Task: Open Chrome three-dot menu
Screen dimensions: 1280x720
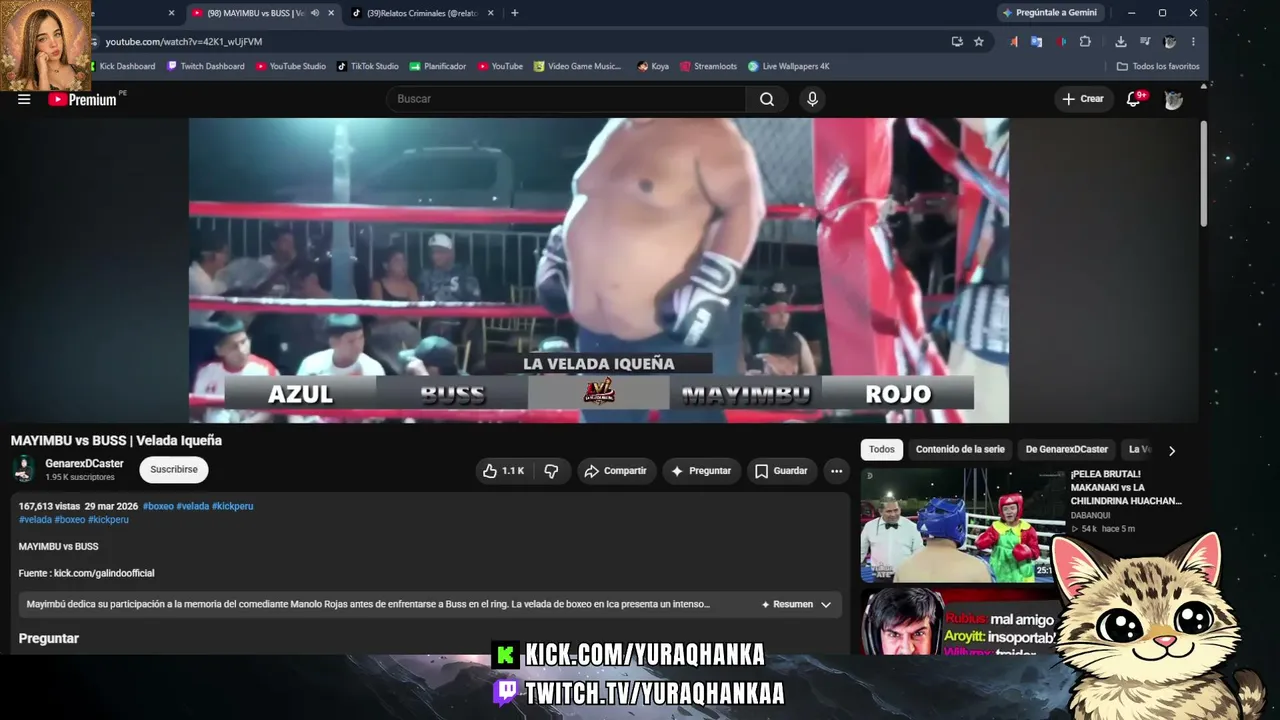Action: (1193, 41)
